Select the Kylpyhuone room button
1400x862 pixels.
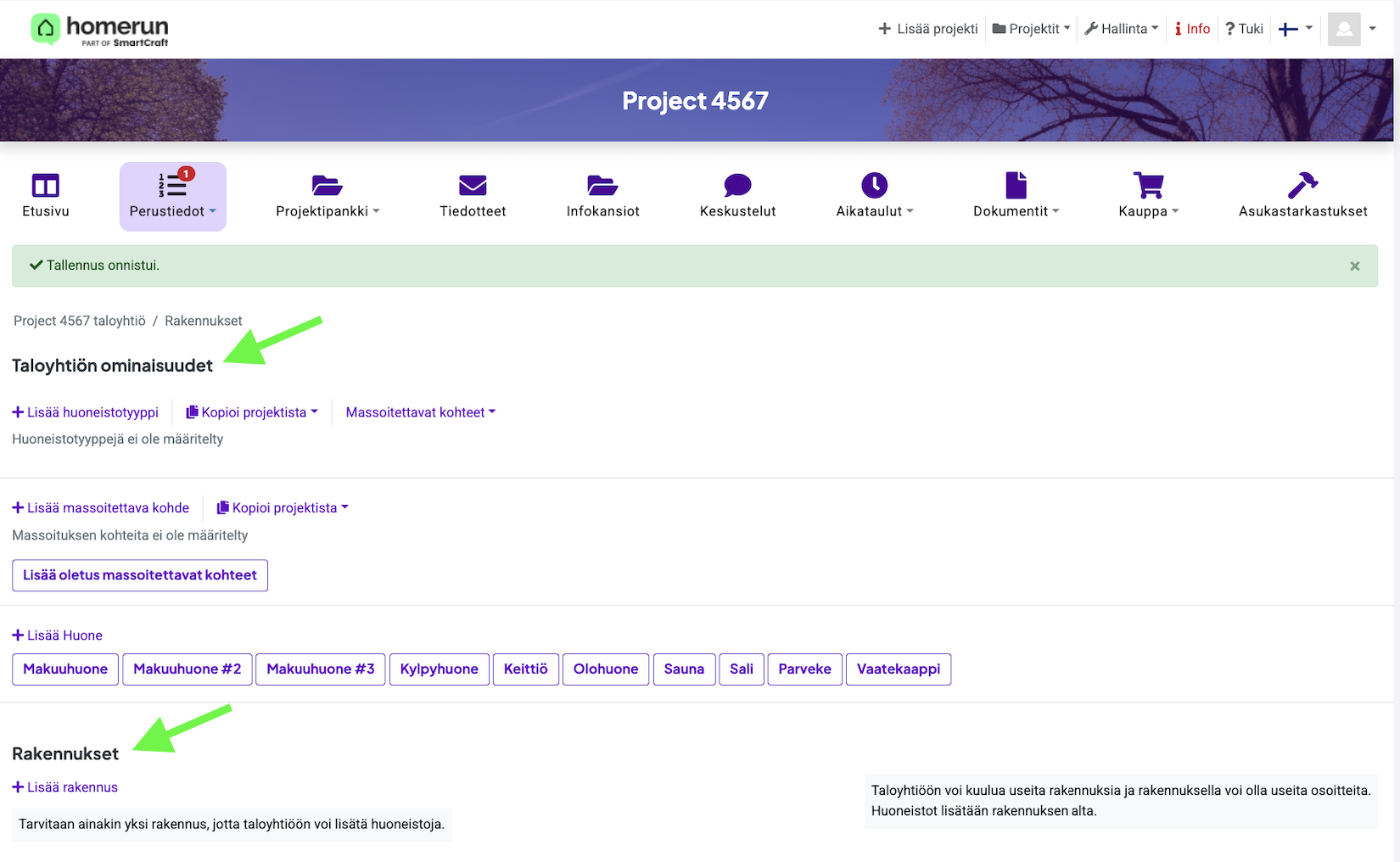(x=439, y=669)
